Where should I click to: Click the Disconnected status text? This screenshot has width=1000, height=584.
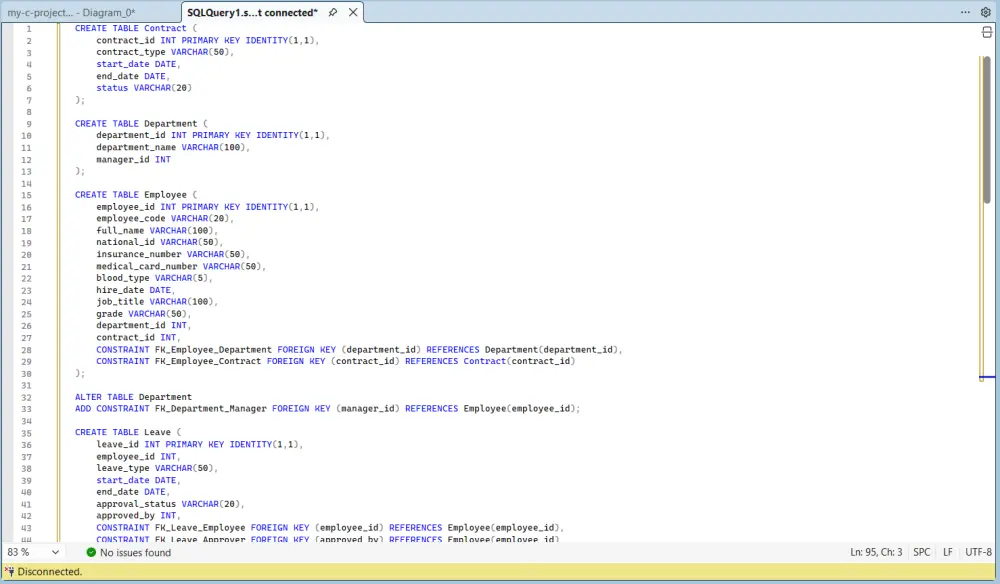click(50, 571)
